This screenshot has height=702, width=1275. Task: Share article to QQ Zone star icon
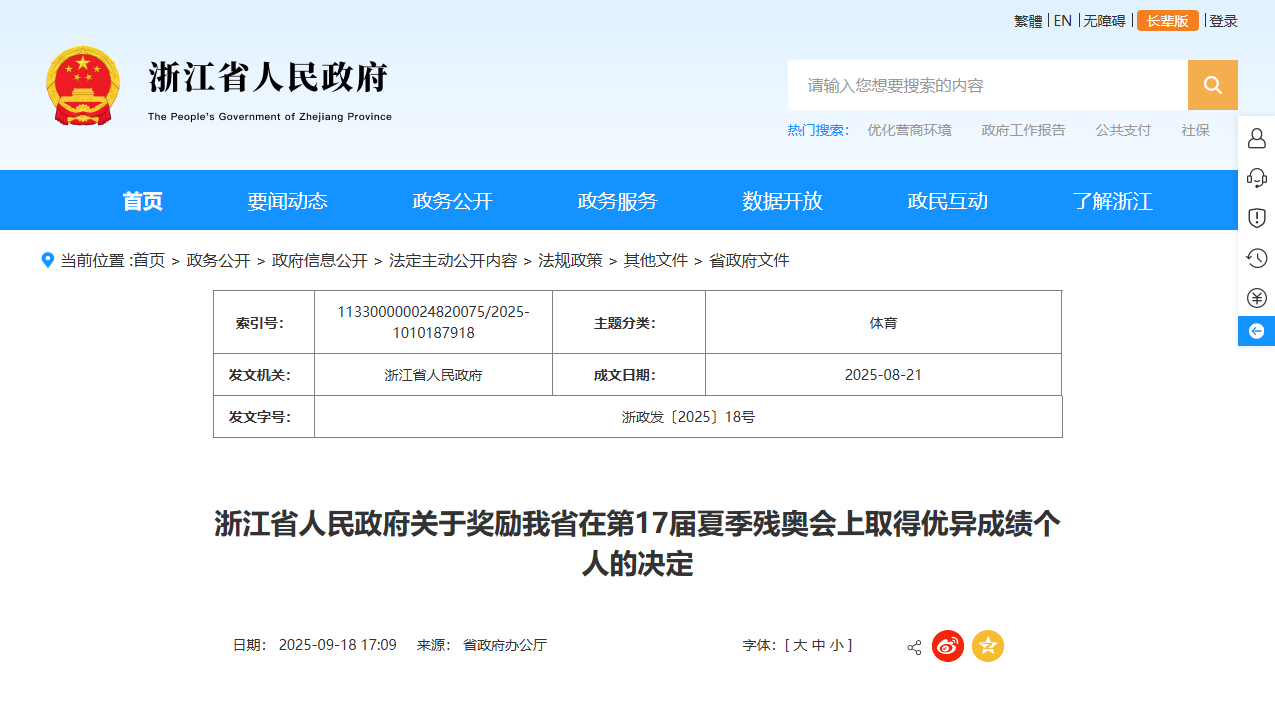click(987, 646)
